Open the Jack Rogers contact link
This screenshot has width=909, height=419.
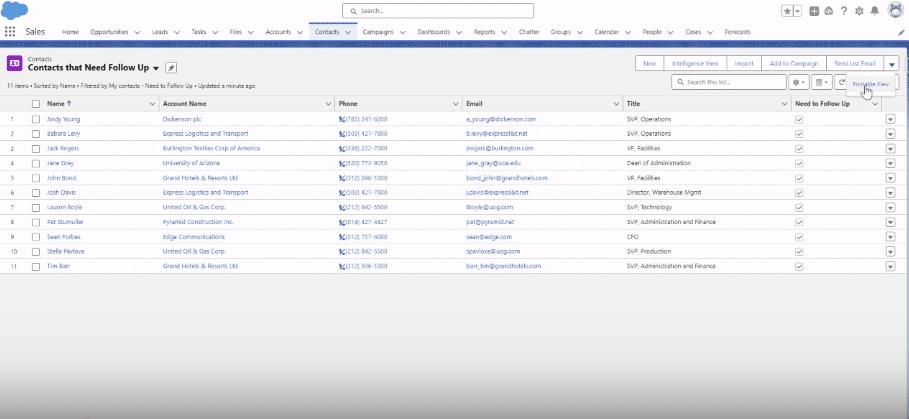click(63, 148)
